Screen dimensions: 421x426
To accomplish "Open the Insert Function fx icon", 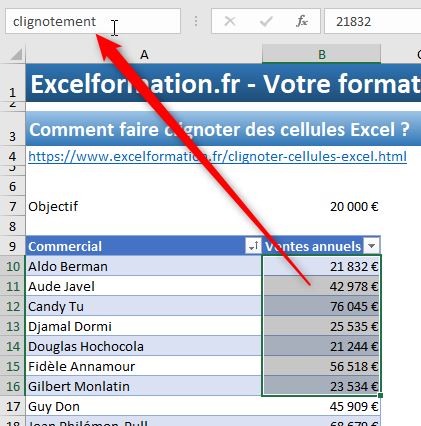I will [302, 21].
